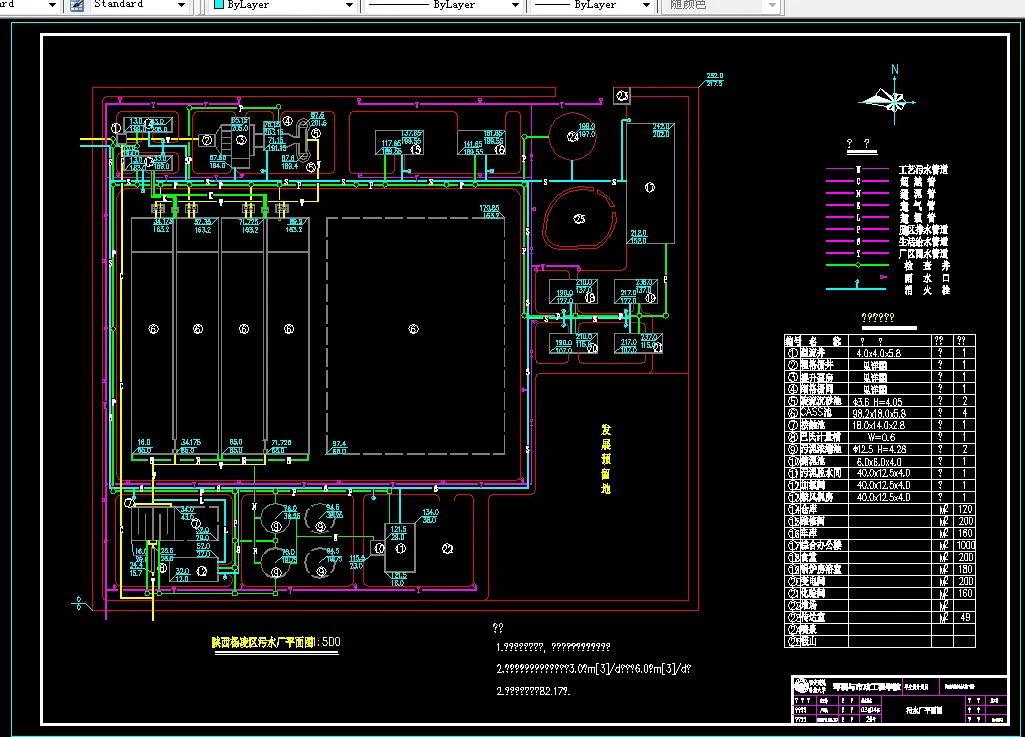Open the ByLayer lineweight dropdown
The image size is (1025, 737).
tap(646, 5)
